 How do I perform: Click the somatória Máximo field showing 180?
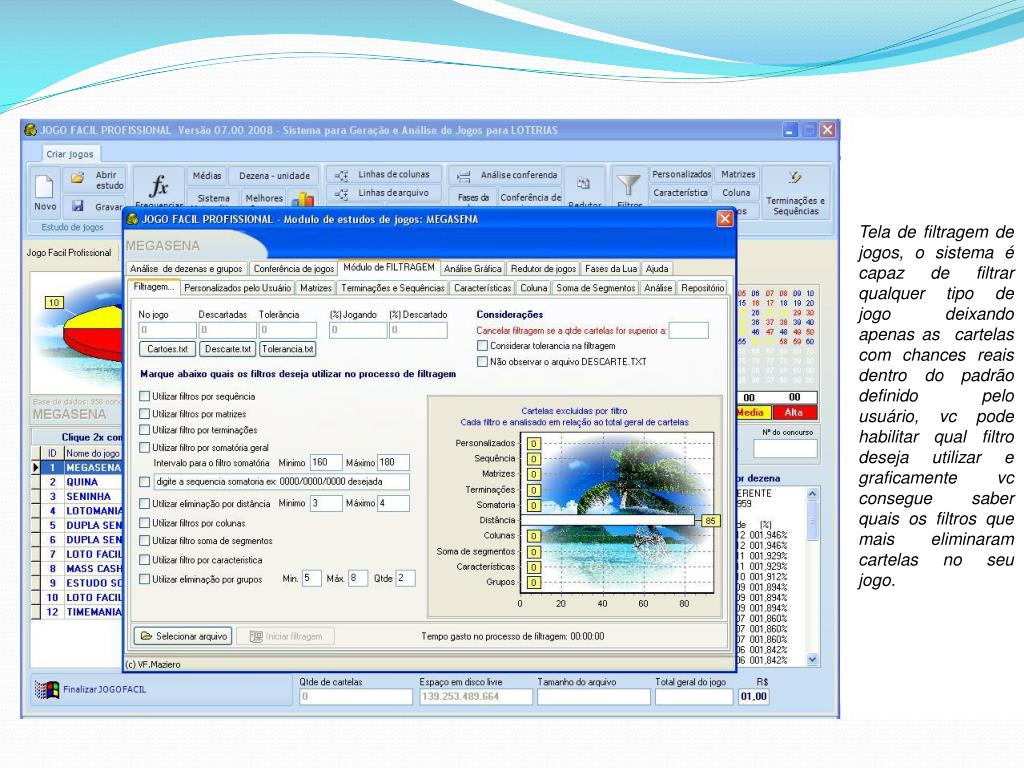393,462
